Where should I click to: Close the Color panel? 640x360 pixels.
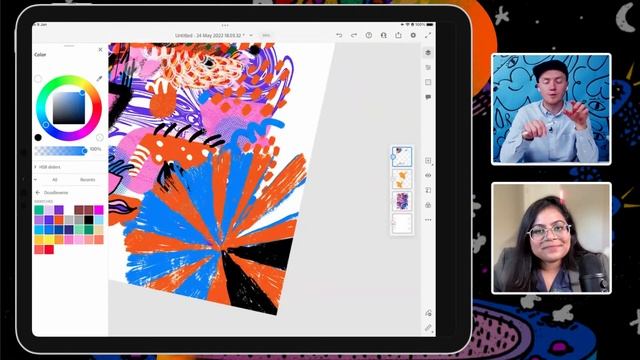[x=100, y=49]
